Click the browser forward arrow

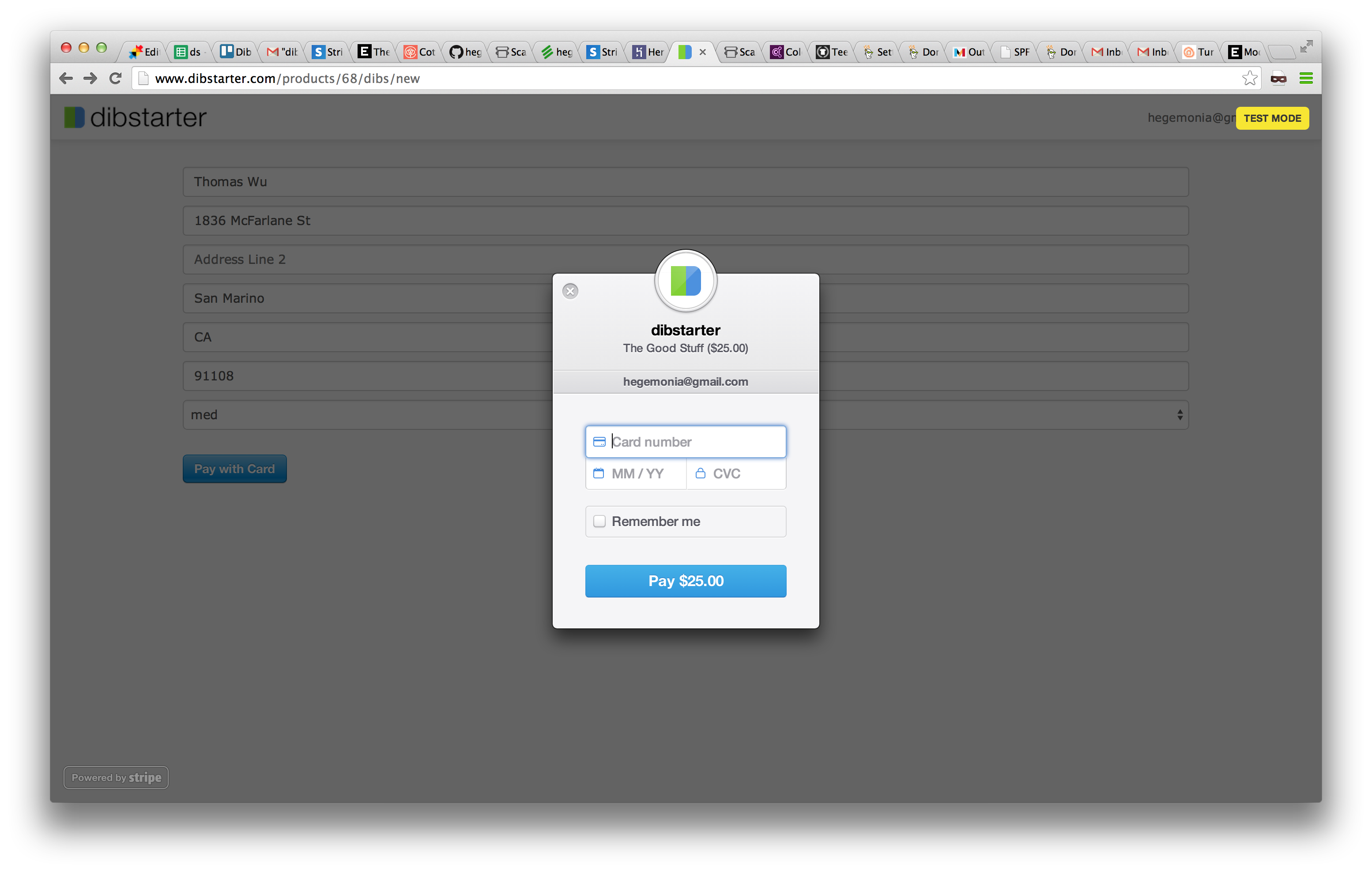point(90,78)
